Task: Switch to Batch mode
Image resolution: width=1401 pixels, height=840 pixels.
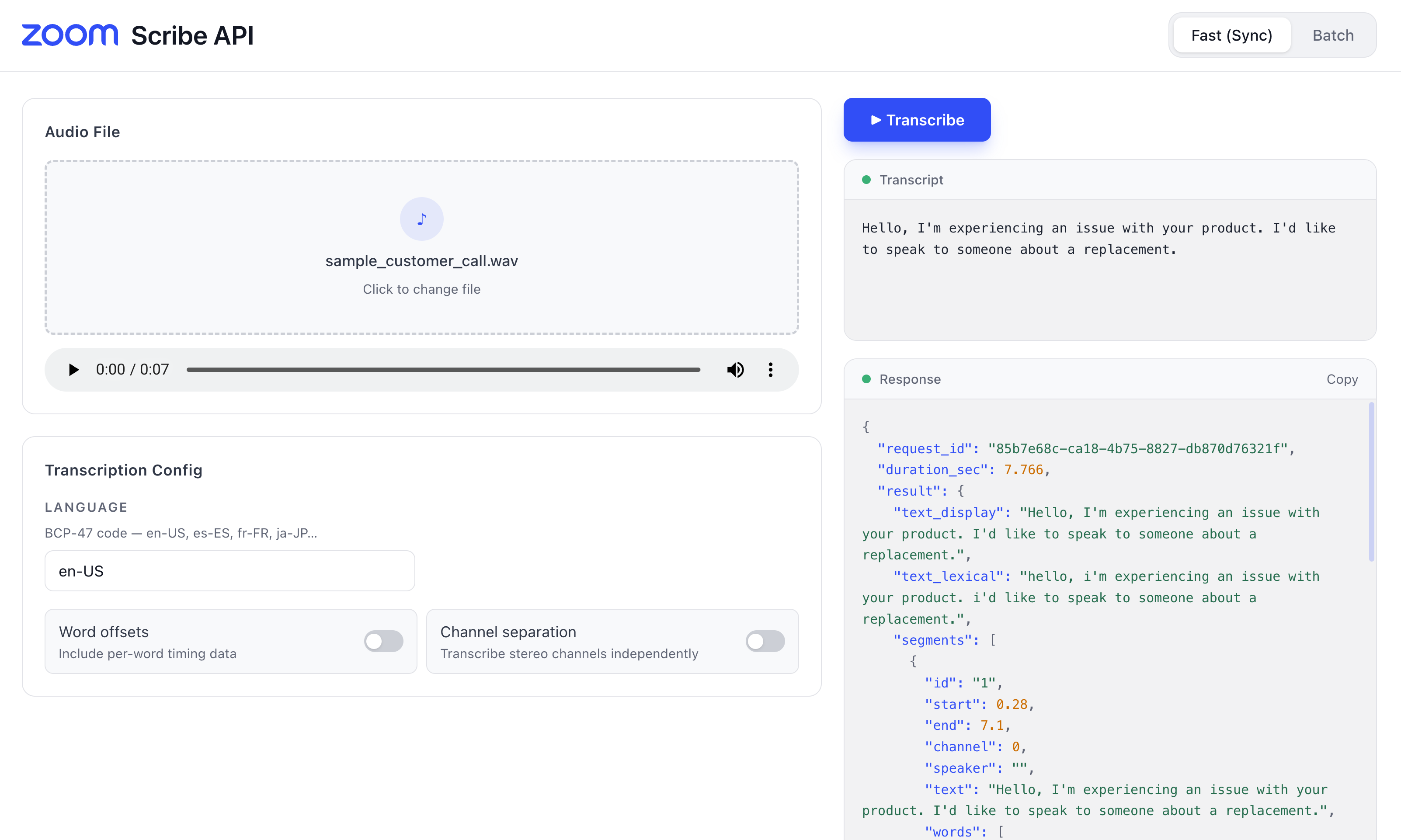Action: [1333, 35]
